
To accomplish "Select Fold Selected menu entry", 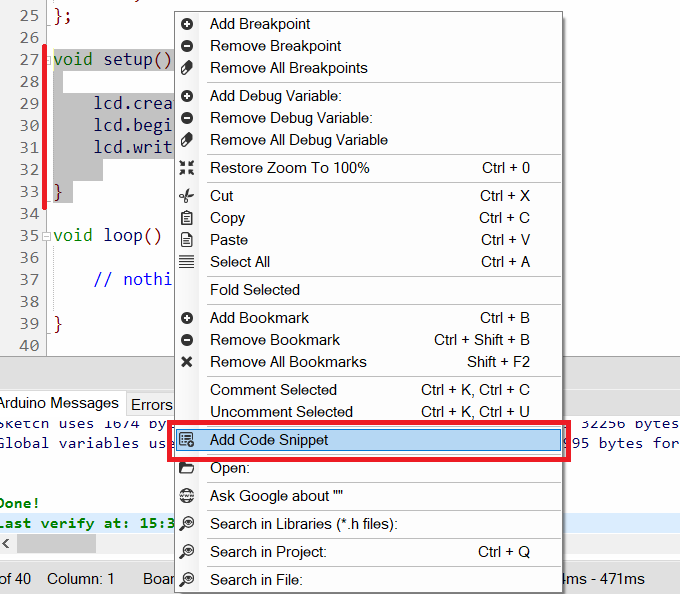I will pos(255,290).
